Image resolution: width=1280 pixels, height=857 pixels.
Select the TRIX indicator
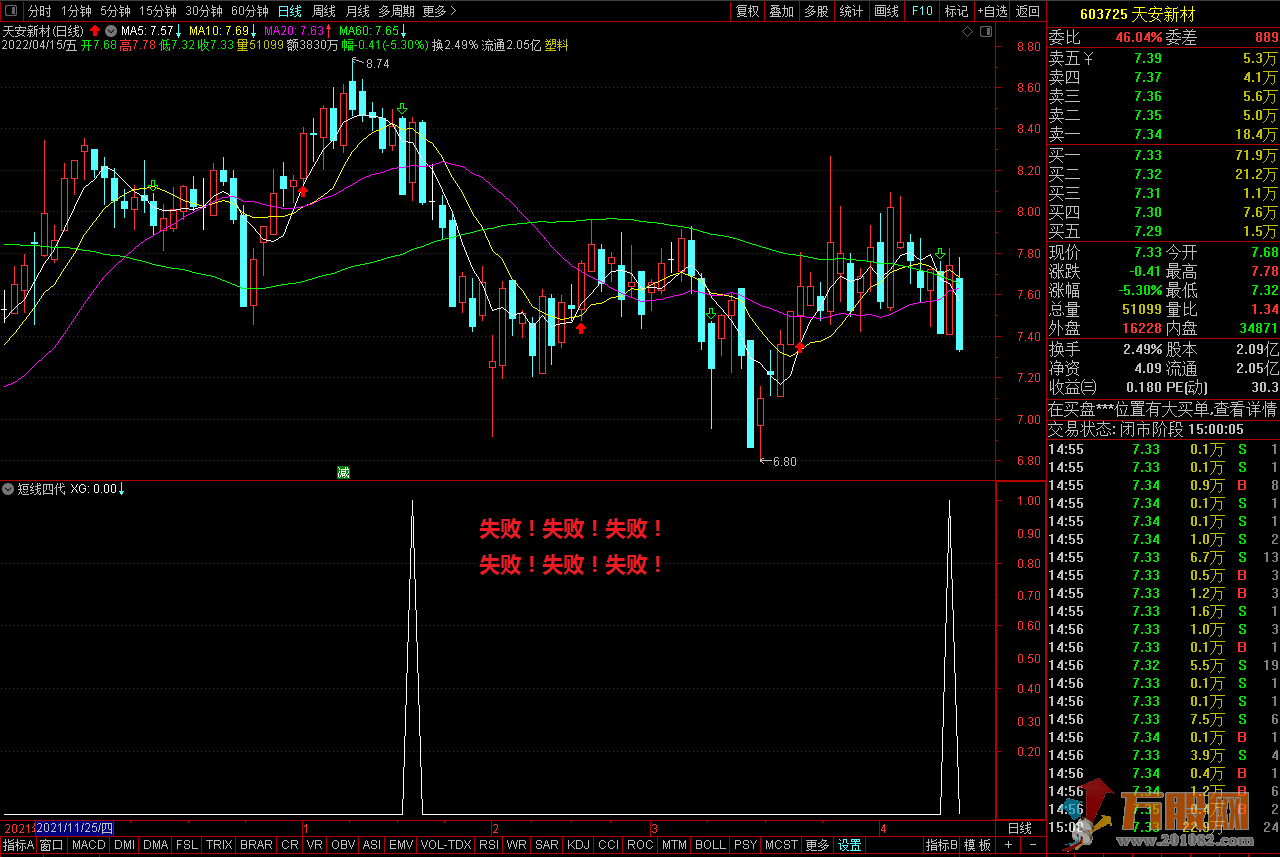click(x=219, y=845)
